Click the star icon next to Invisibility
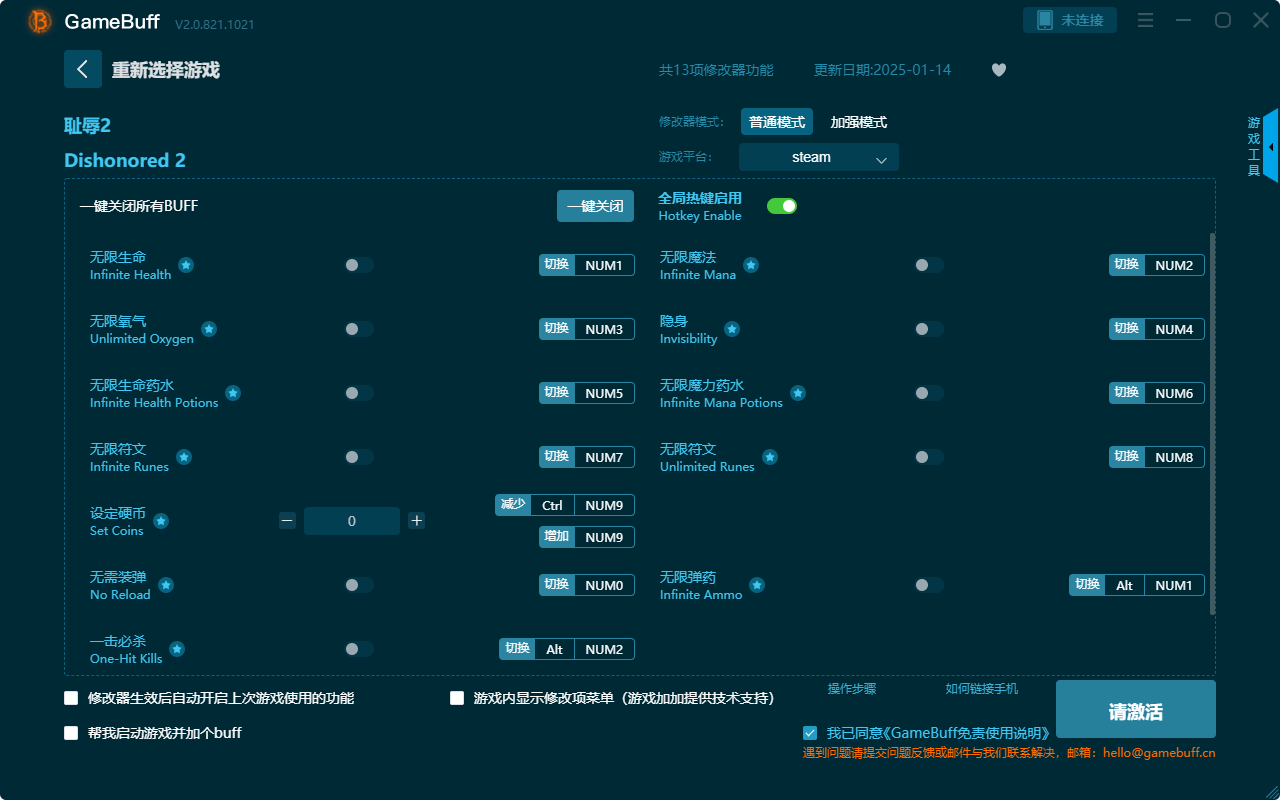 [x=731, y=329]
